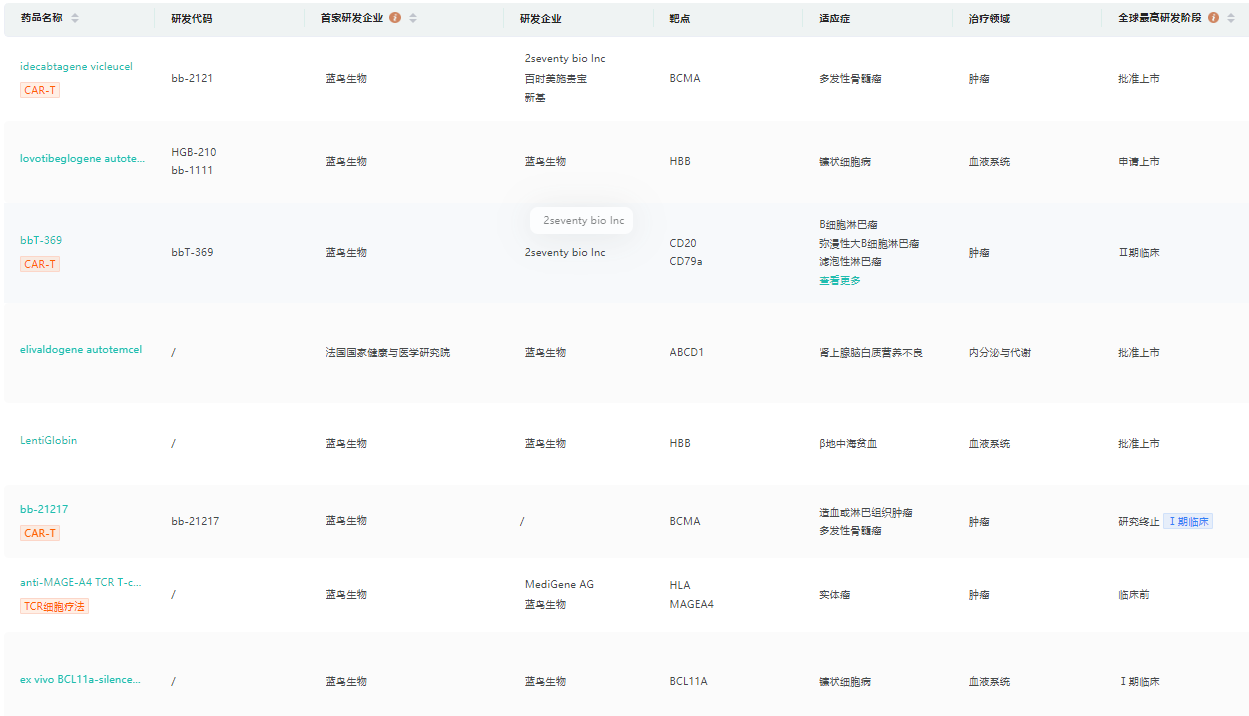Click the 适应症 column header
Screen dimensions: 1249x716
tap(834, 18)
